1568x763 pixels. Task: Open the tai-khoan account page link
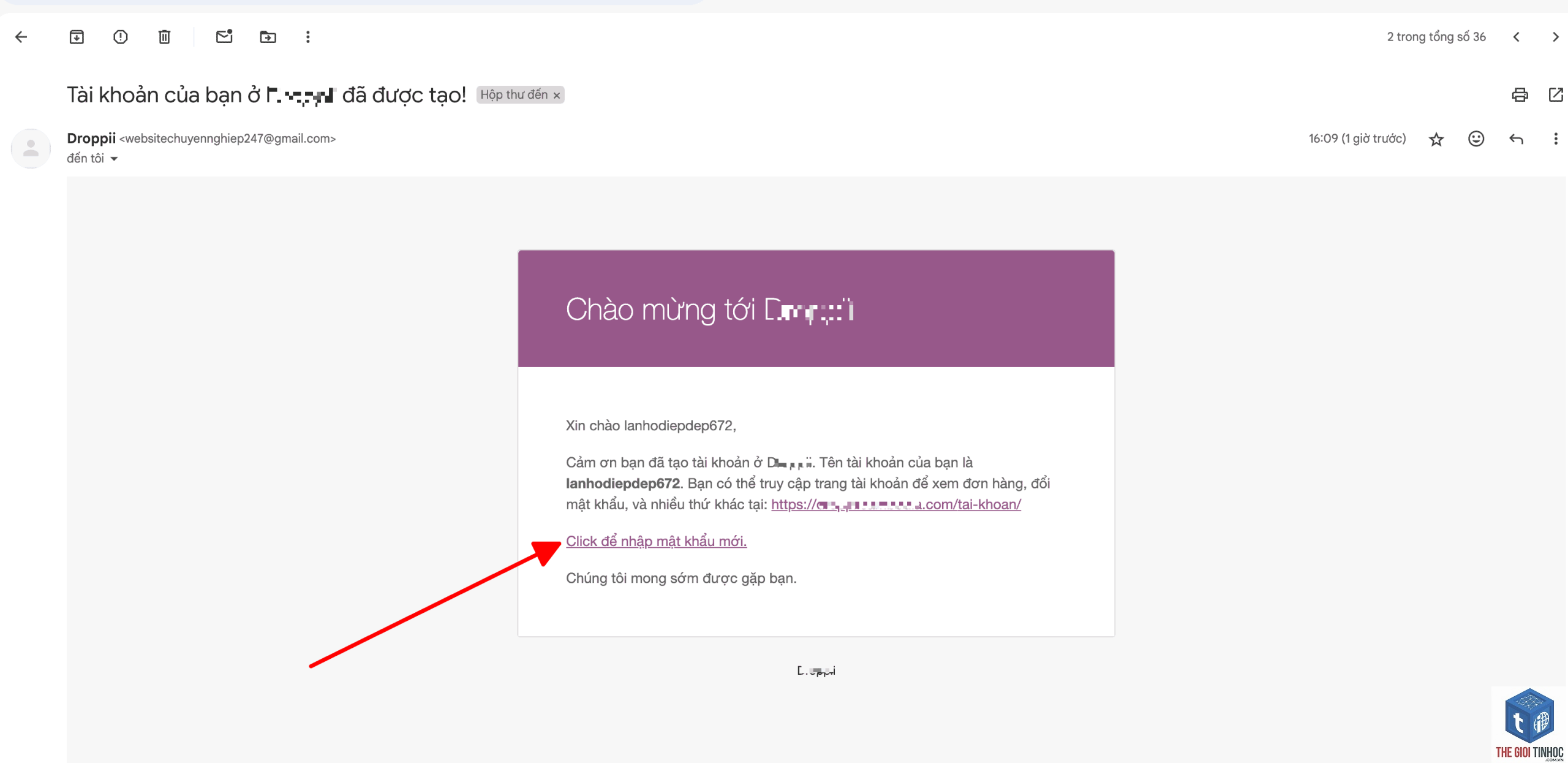(x=895, y=504)
